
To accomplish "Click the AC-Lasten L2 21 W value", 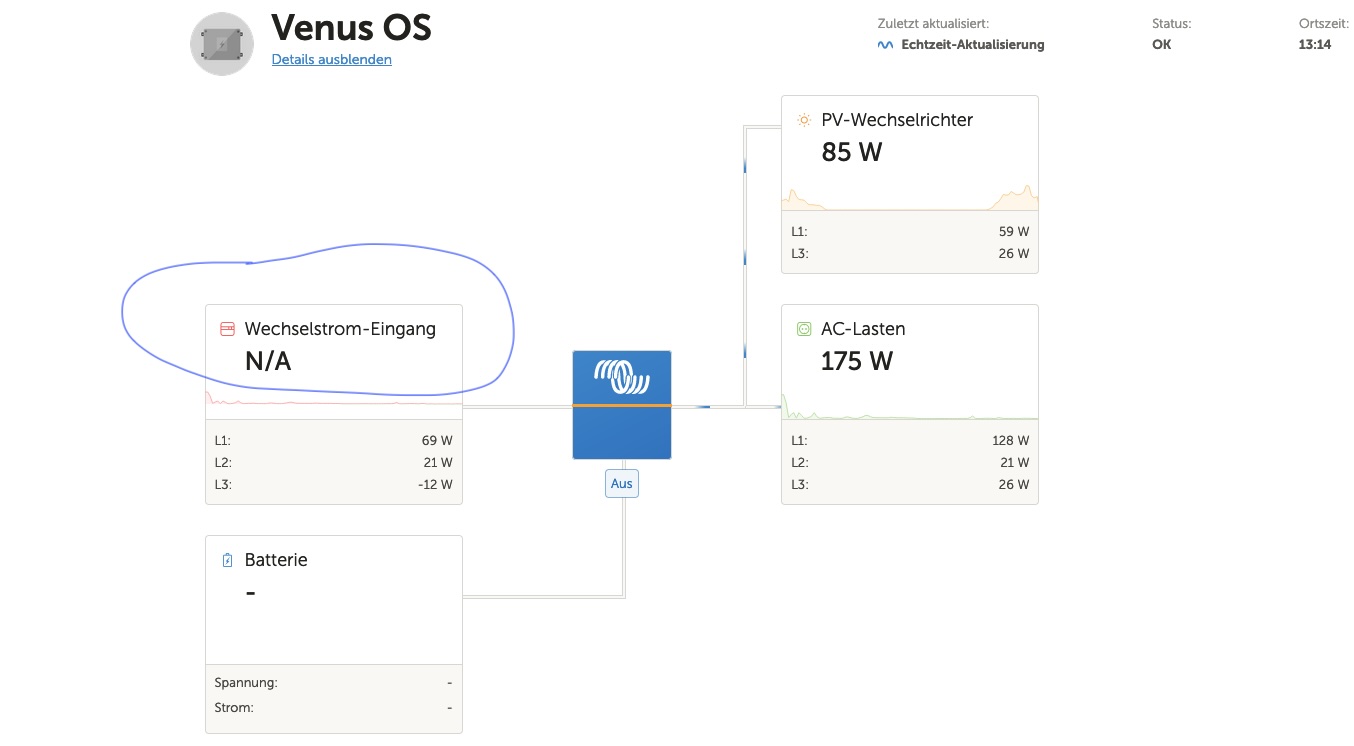I will (1014, 462).
